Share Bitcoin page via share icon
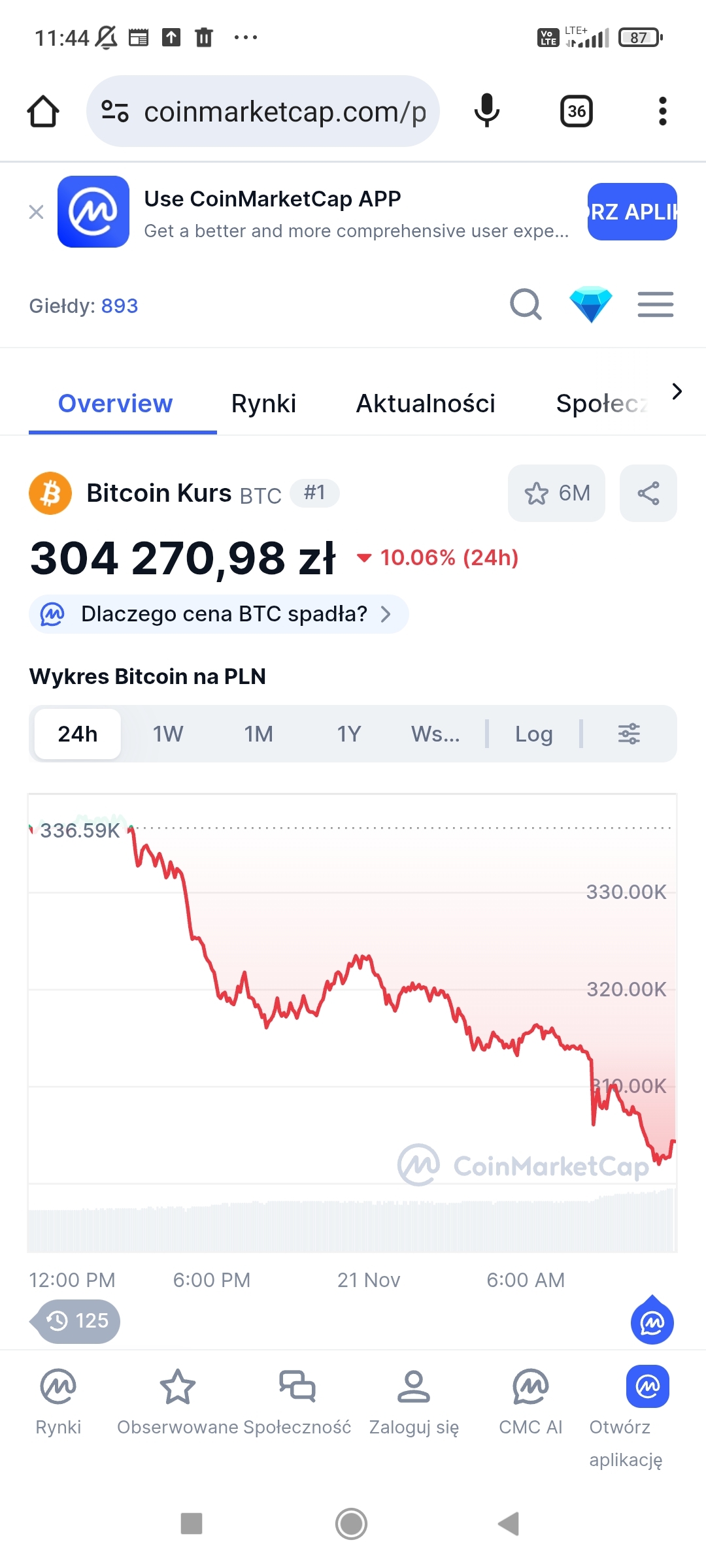This screenshot has height=1568, width=706. (x=648, y=493)
